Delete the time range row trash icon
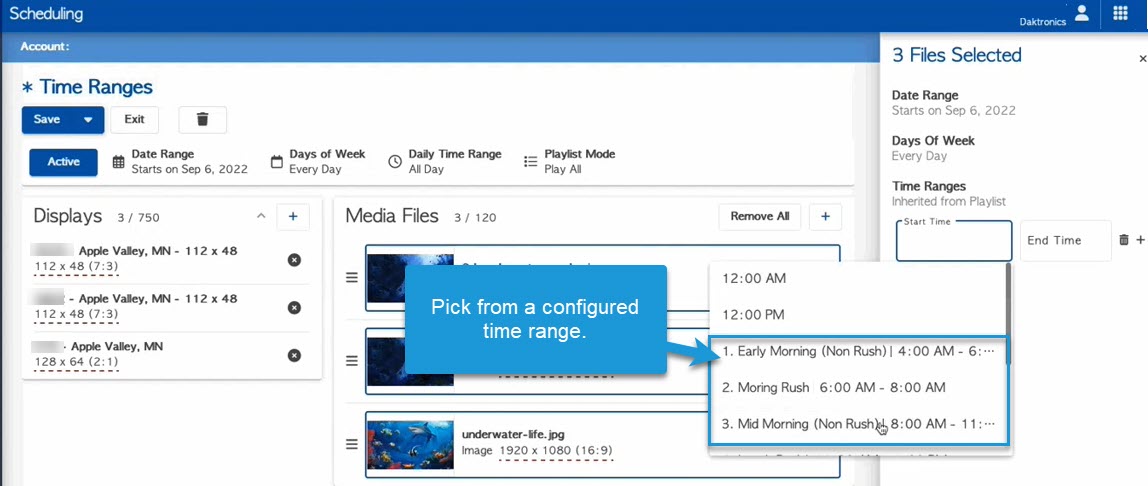 coord(1124,240)
